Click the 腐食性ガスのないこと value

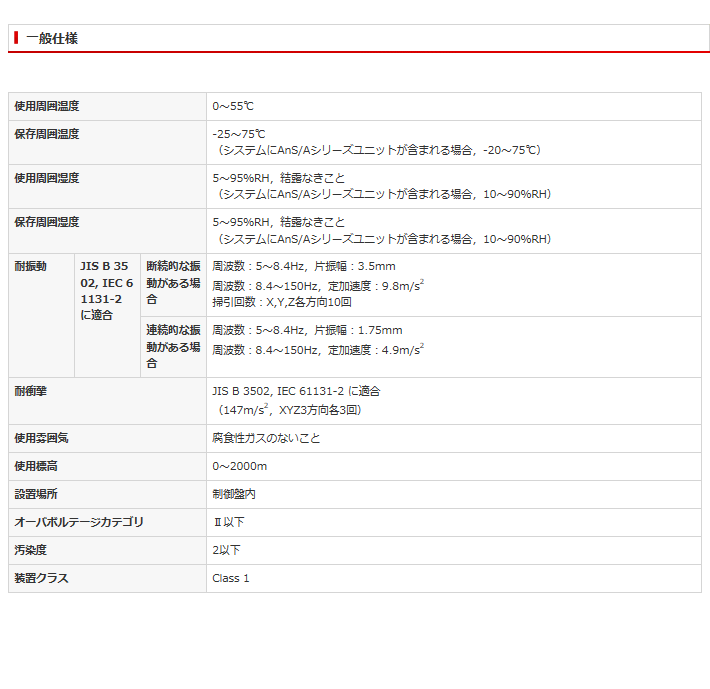click(266, 438)
